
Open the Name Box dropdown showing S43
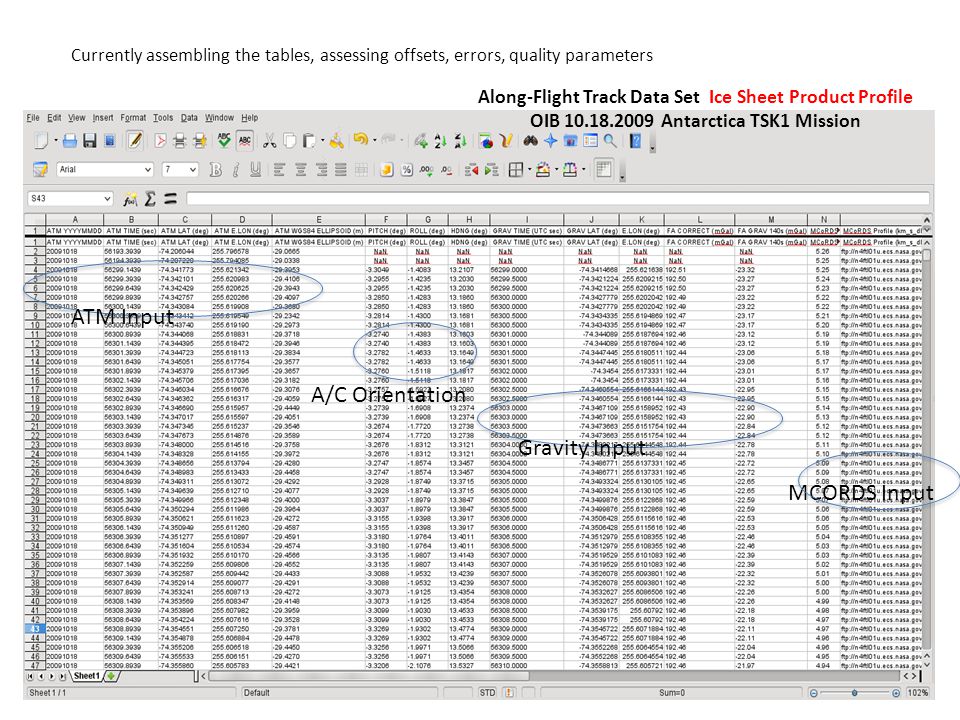[107, 198]
